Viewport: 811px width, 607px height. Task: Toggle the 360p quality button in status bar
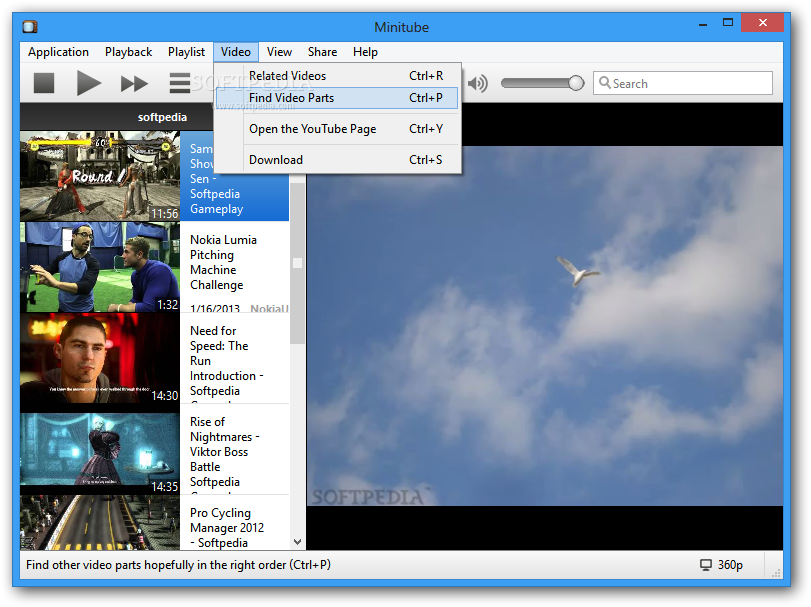(x=722, y=565)
